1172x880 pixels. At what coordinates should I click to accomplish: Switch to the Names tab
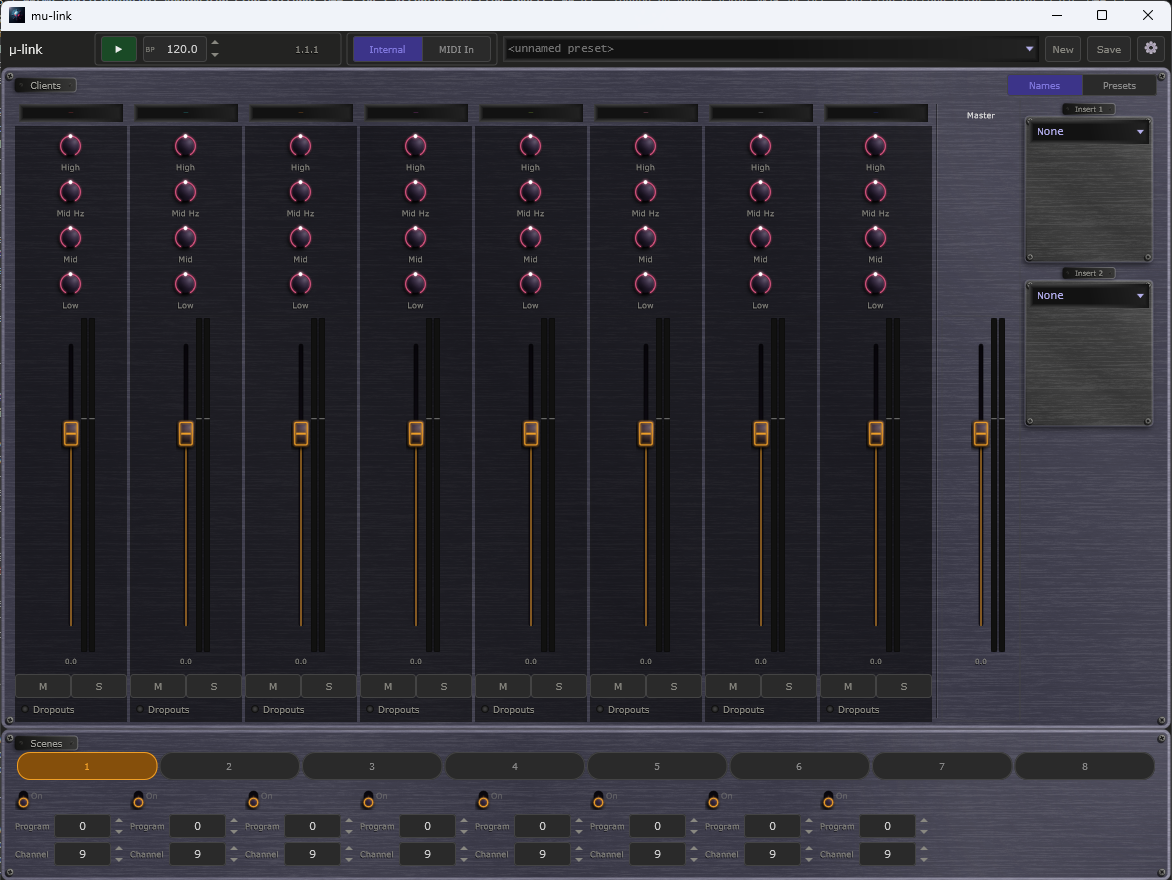[x=1044, y=85]
